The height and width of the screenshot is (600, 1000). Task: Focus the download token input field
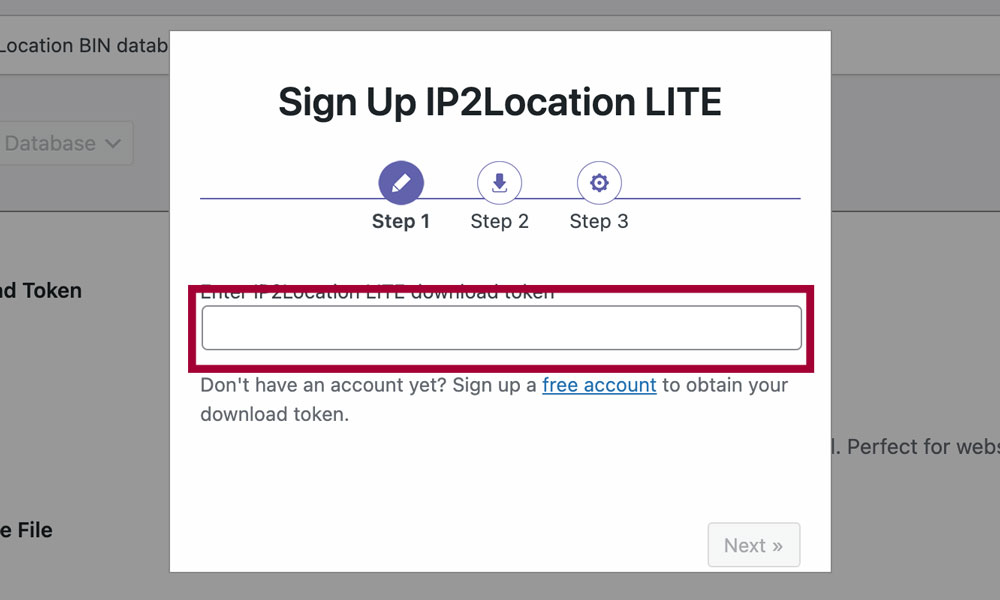coord(501,328)
